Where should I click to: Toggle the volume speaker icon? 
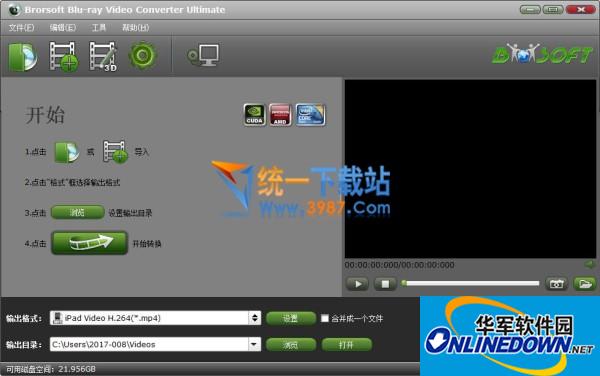[590, 264]
